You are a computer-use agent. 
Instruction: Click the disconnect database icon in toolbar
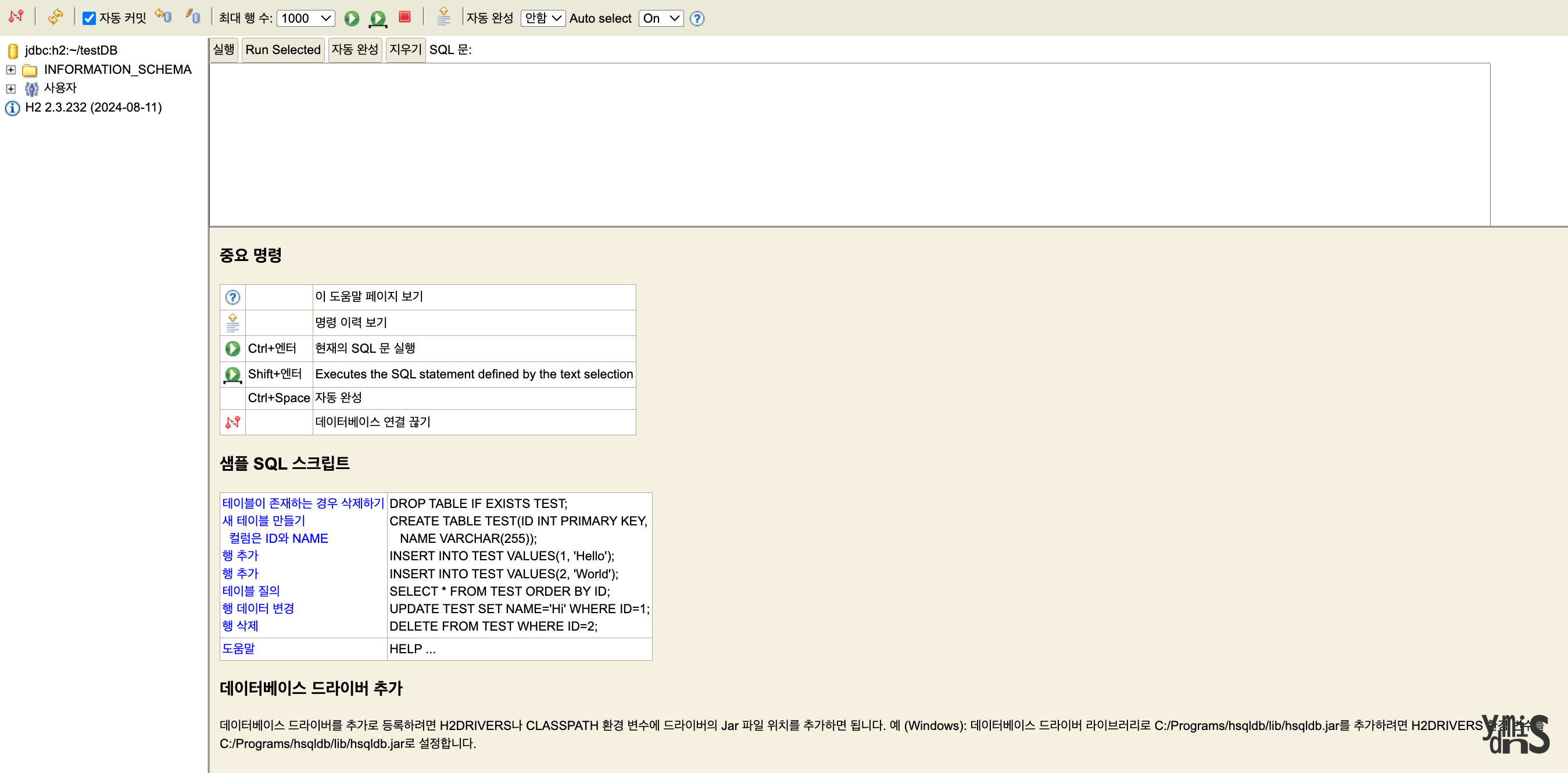coord(16,17)
